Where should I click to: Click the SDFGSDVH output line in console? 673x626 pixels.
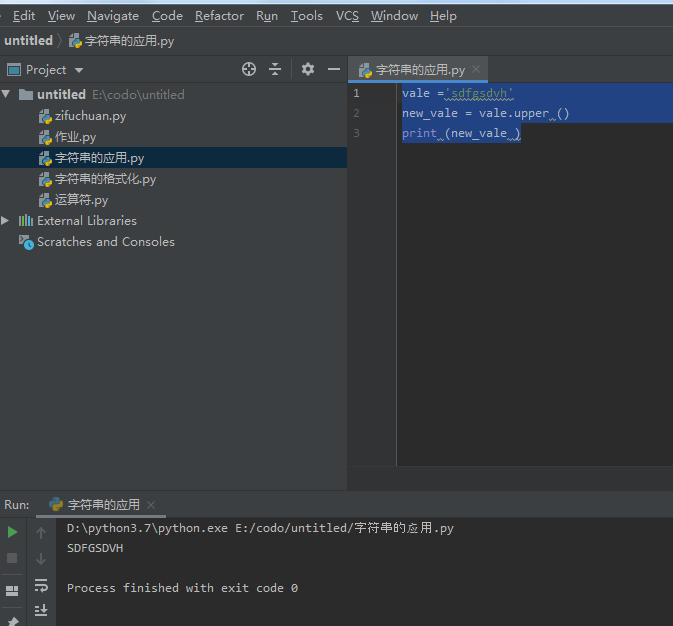(x=95, y=548)
